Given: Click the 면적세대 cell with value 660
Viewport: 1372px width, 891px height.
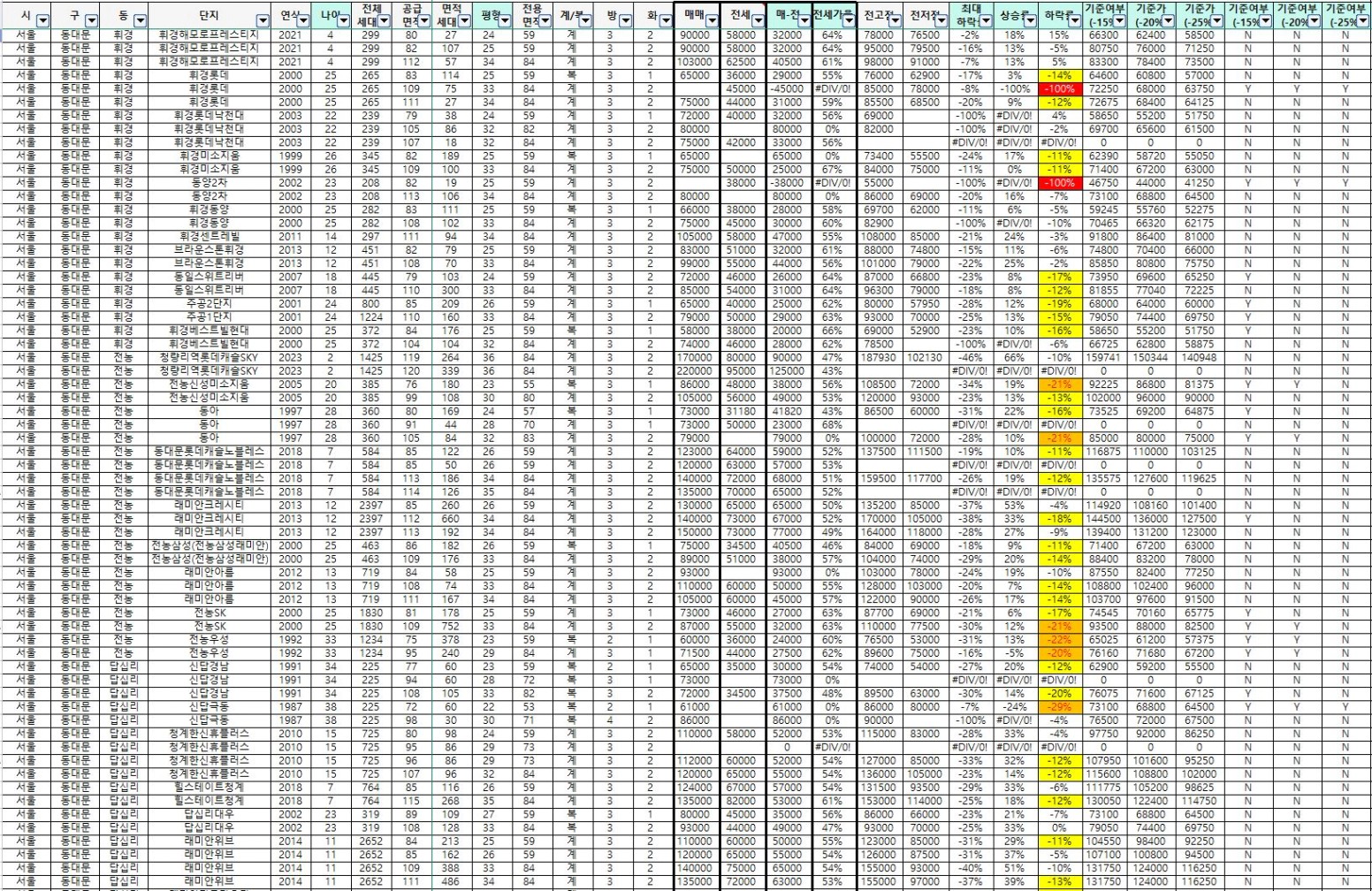Looking at the screenshot, I should pos(452,519).
